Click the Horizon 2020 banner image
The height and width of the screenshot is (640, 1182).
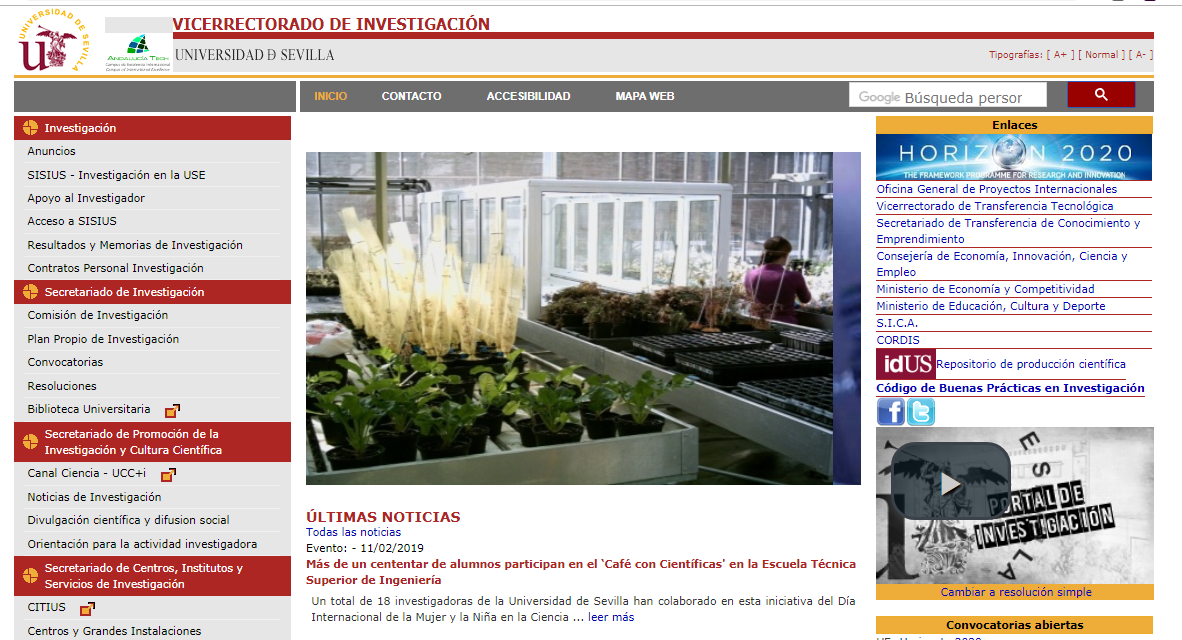click(x=1013, y=156)
